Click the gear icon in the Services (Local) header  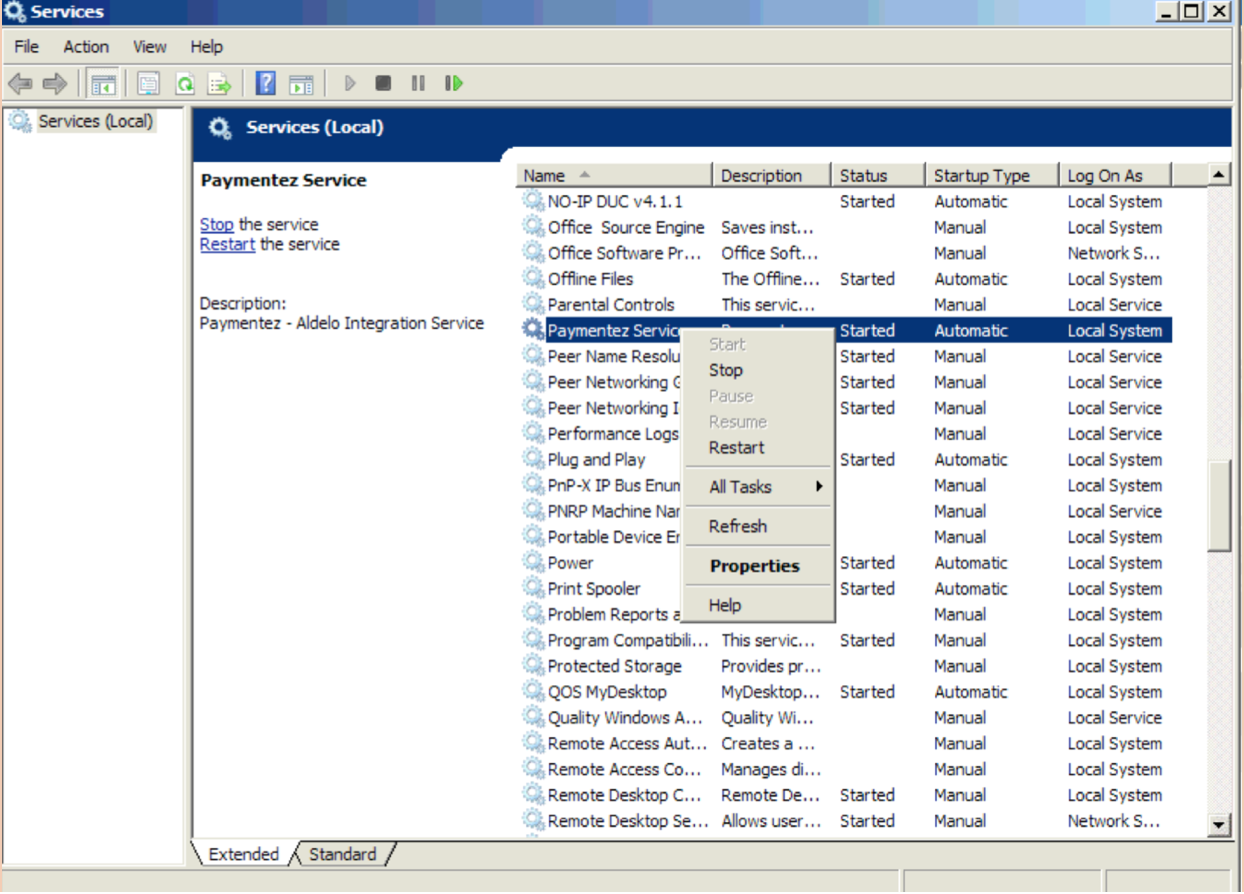(x=219, y=128)
